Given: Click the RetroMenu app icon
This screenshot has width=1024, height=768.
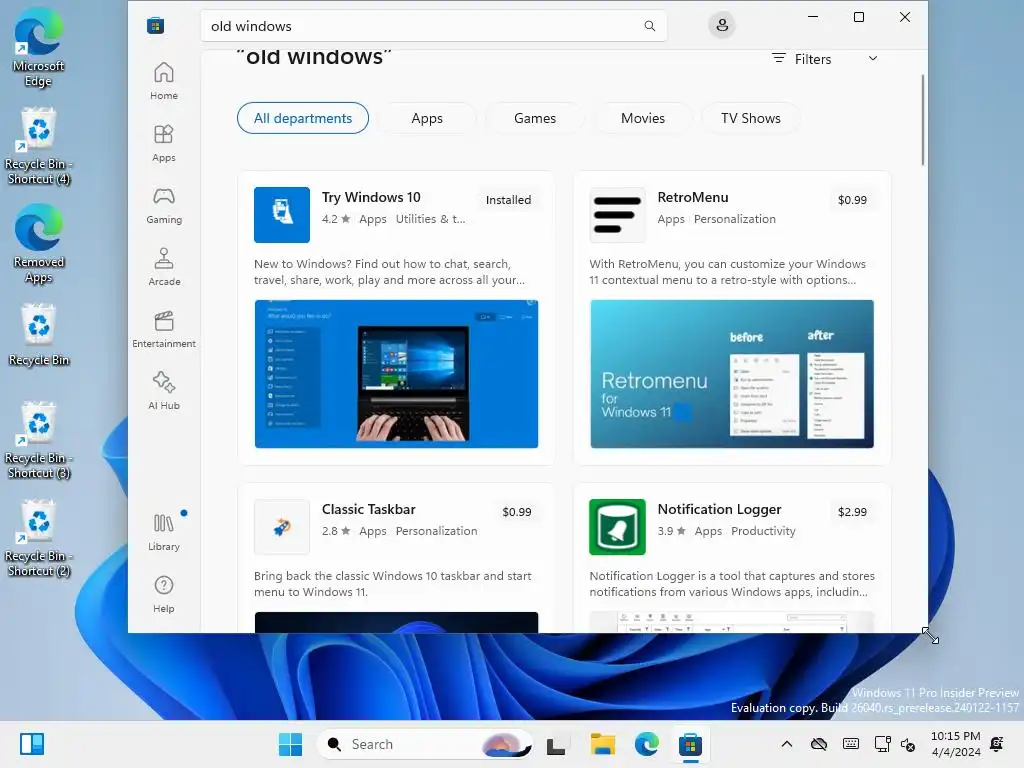Looking at the screenshot, I should tap(617, 215).
